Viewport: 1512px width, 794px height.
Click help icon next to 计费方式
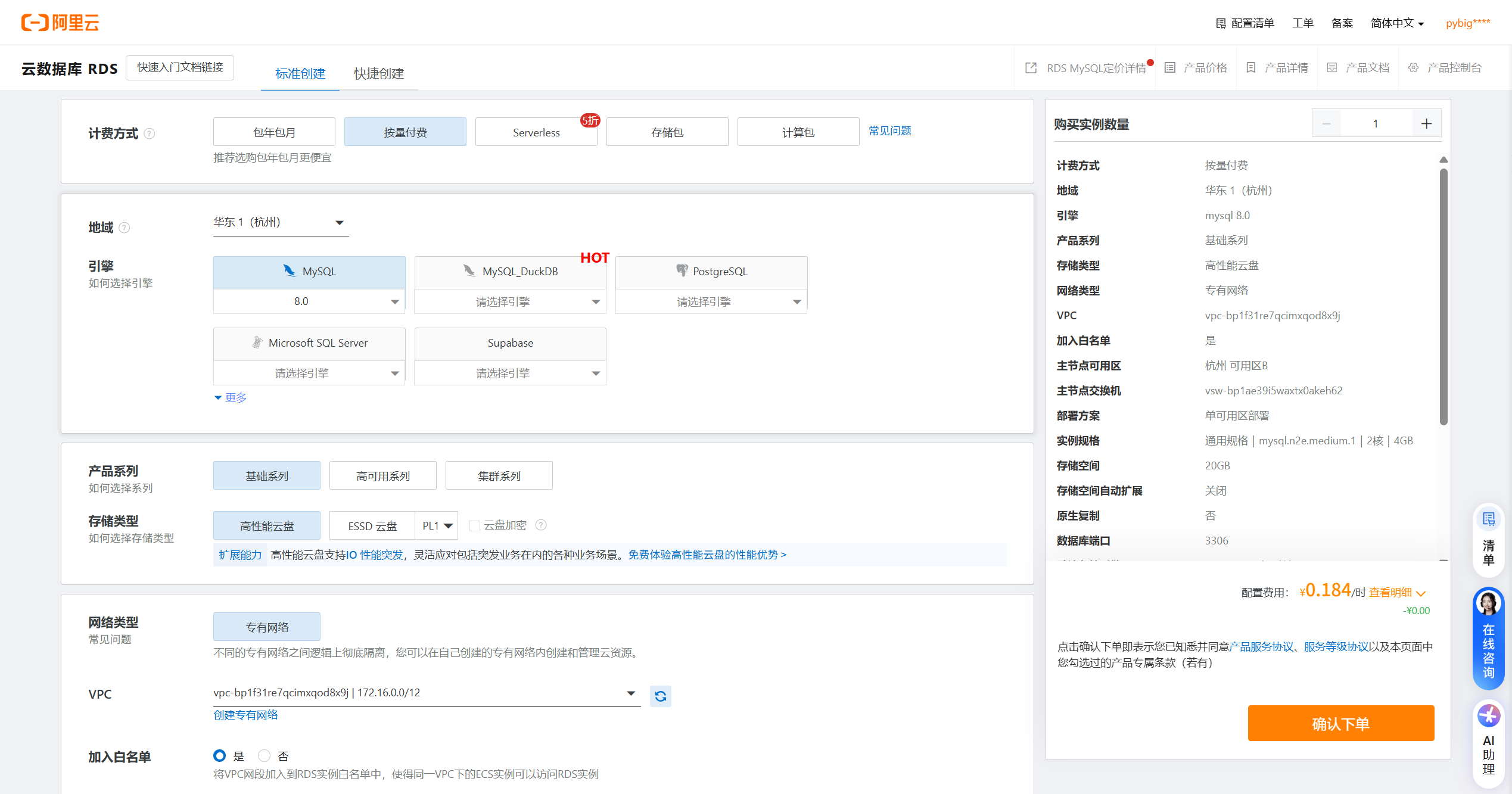[x=150, y=133]
